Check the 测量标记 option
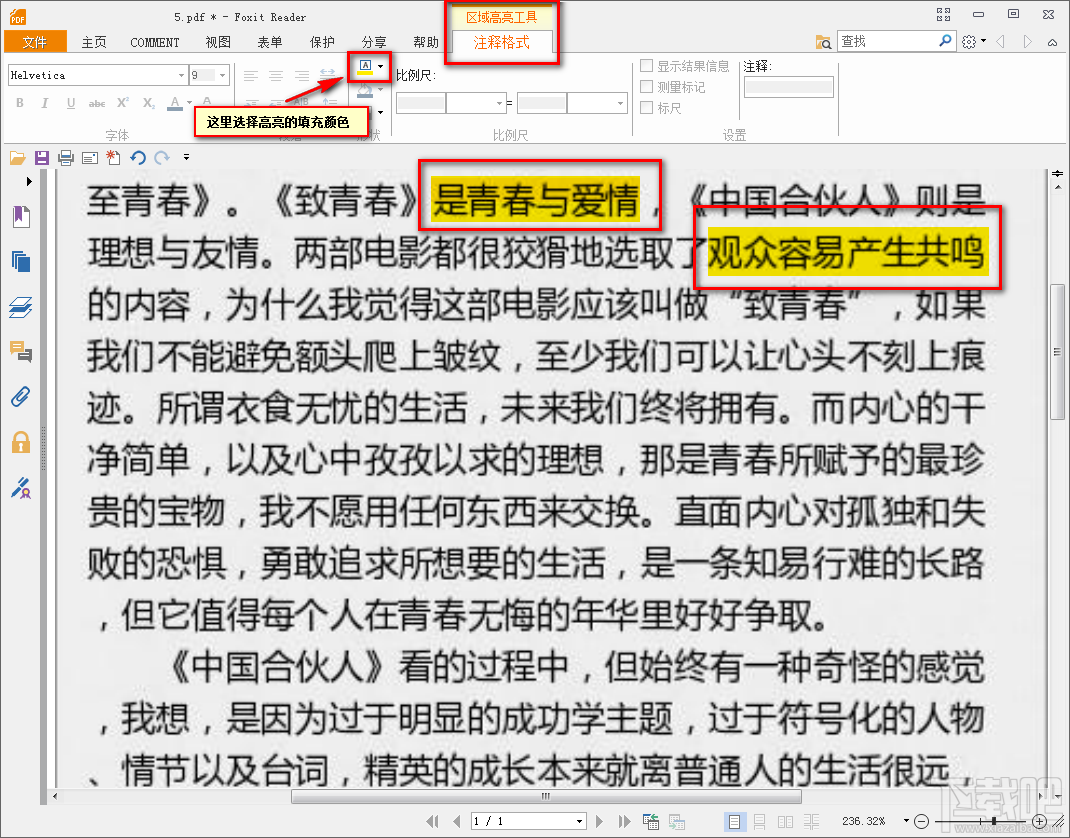1070x838 pixels. 645,84
